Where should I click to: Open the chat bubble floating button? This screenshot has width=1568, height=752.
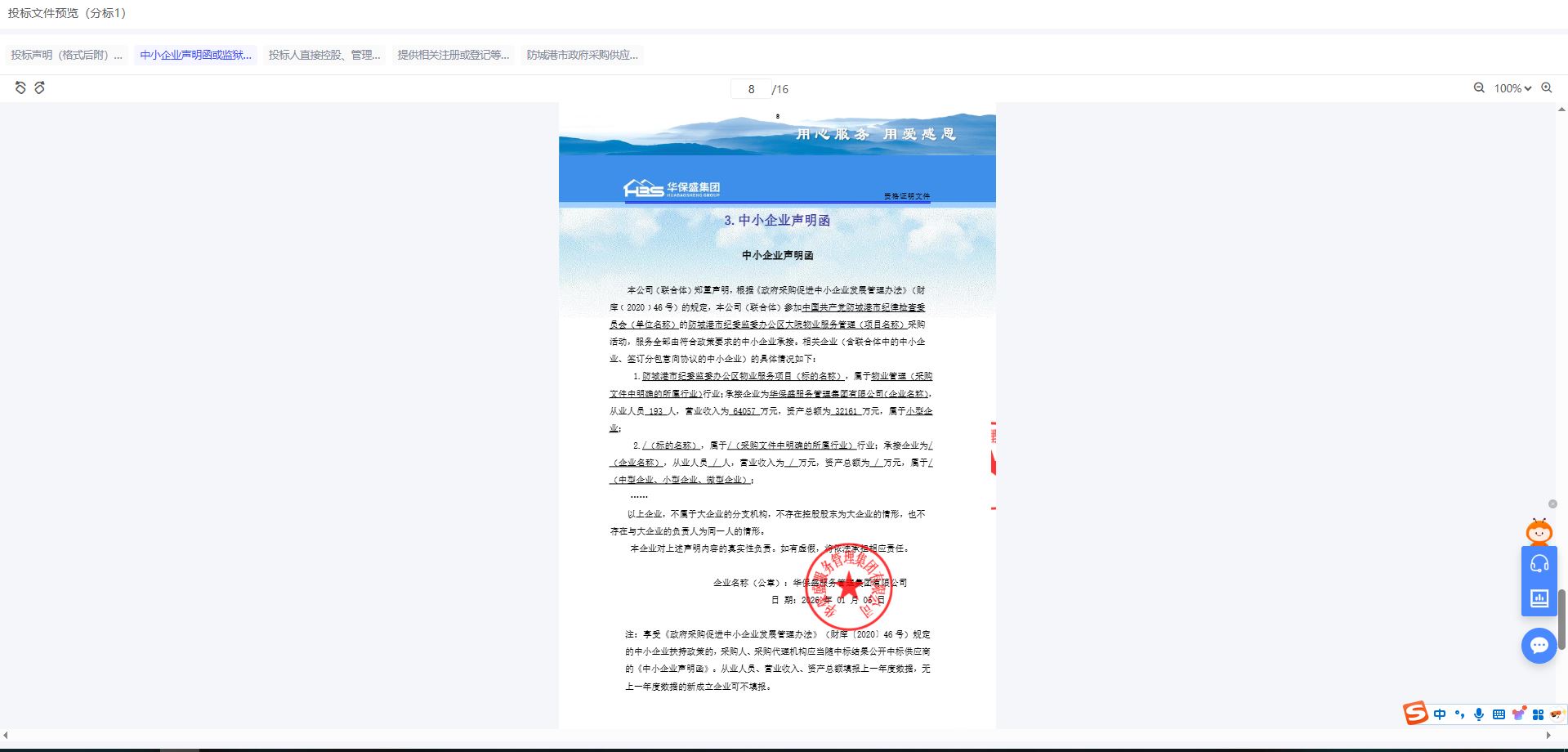[x=1539, y=646]
